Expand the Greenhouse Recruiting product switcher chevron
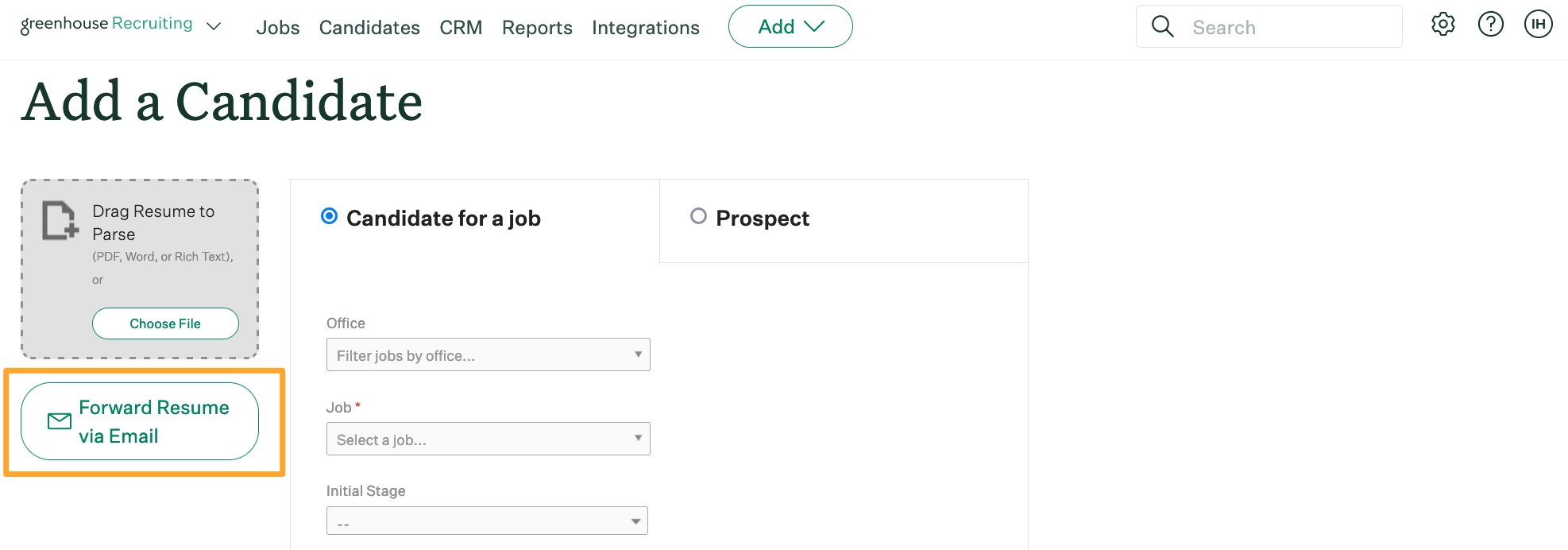Viewport: 1568px width, 550px height. tap(213, 26)
